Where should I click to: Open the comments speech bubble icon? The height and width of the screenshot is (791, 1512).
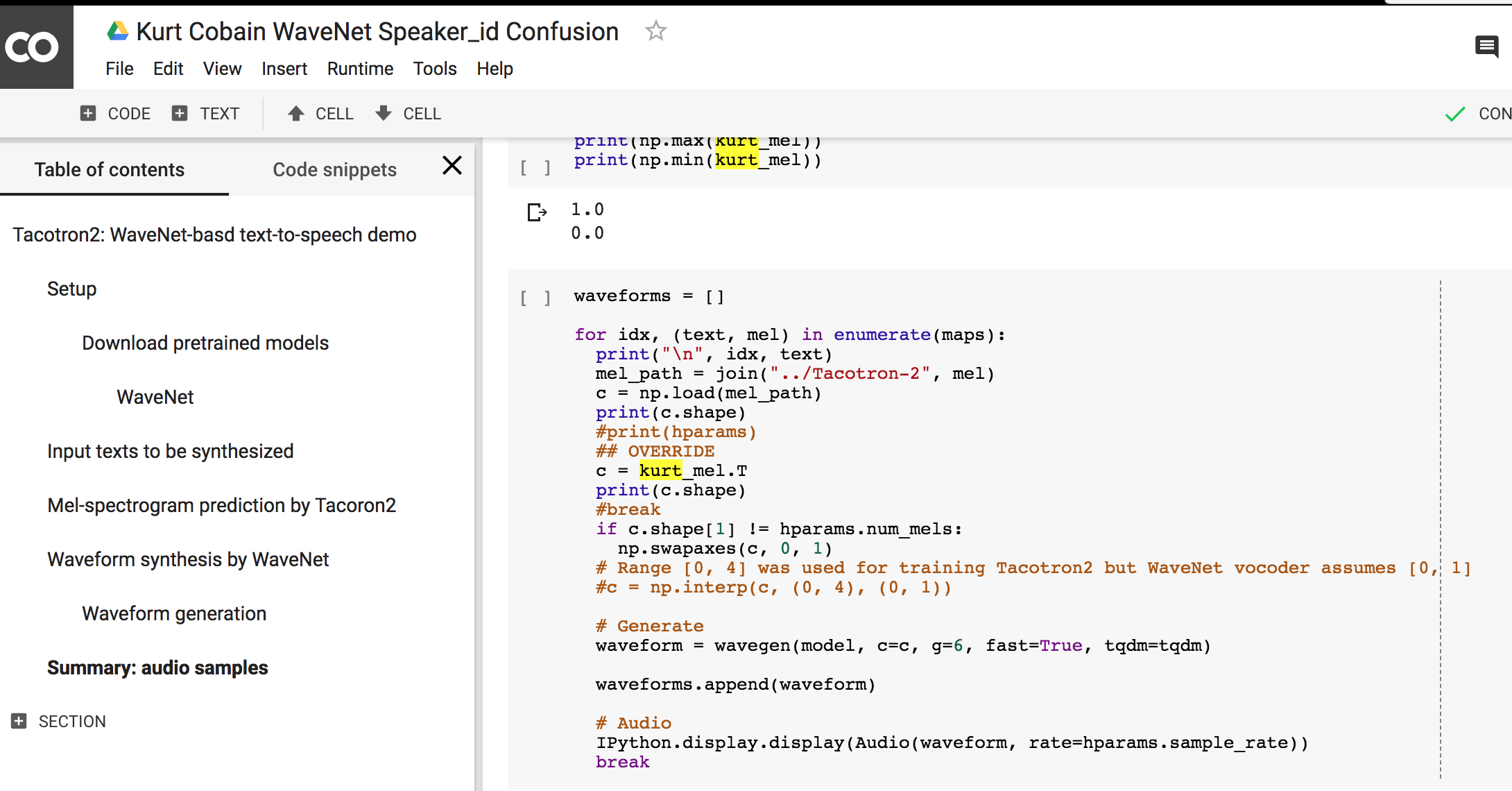[1486, 47]
